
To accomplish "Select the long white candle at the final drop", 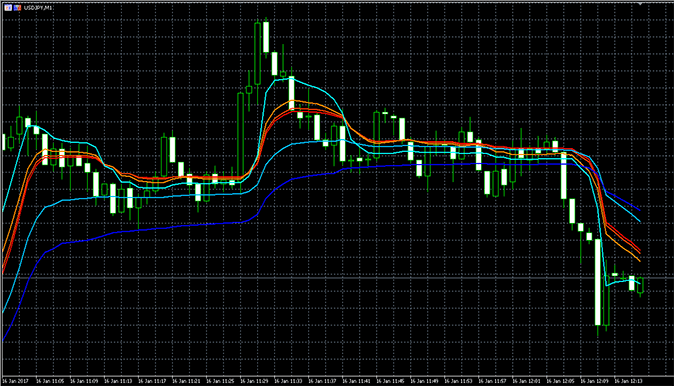I will click(x=597, y=282).
